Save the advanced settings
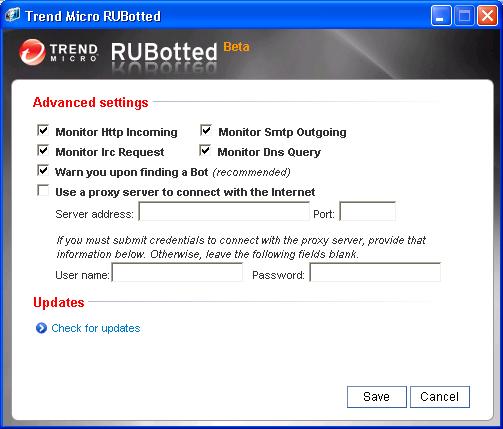Image resolution: width=503 pixels, height=429 pixels. (377, 397)
